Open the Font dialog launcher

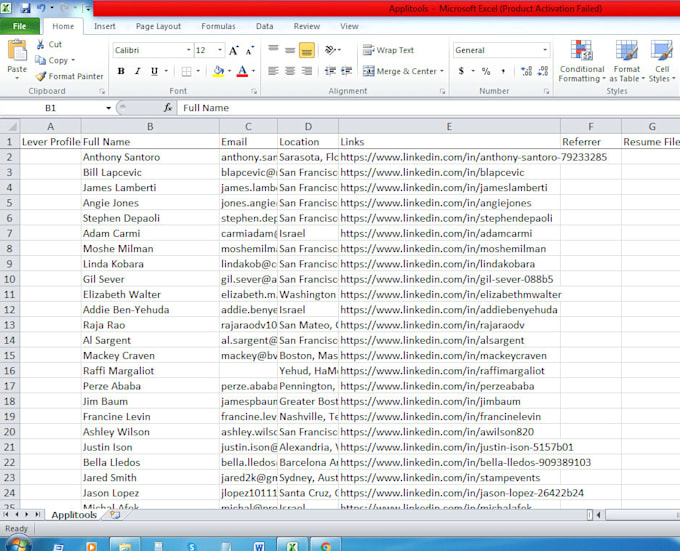tap(254, 91)
